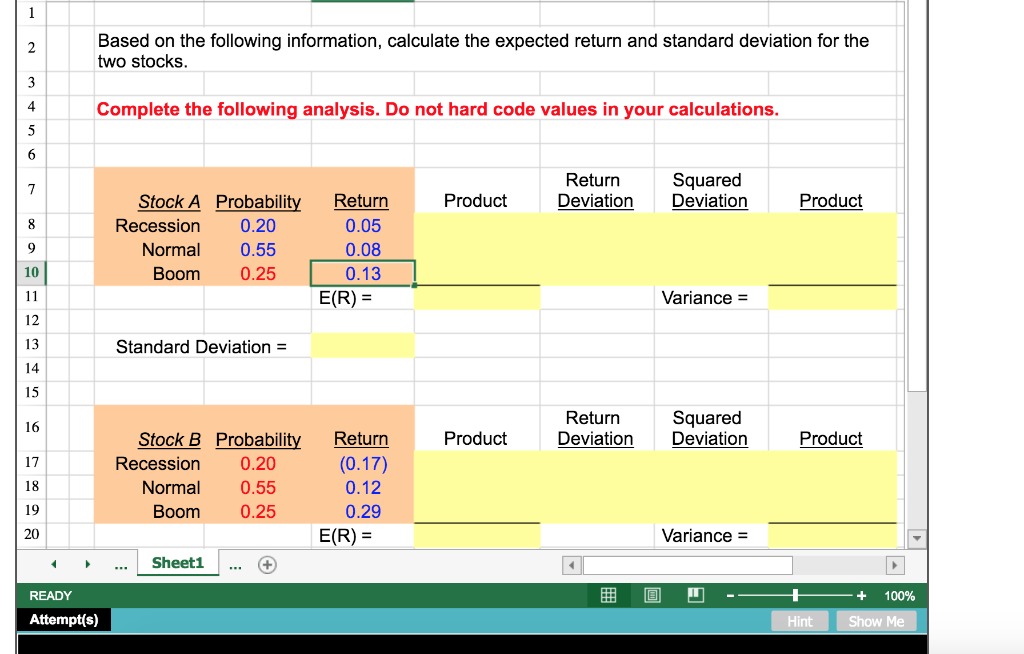This screenshot has height=654, width=1024.
Task: Select Stock A Boom return 0.13 cell
Action: [362, 274]
